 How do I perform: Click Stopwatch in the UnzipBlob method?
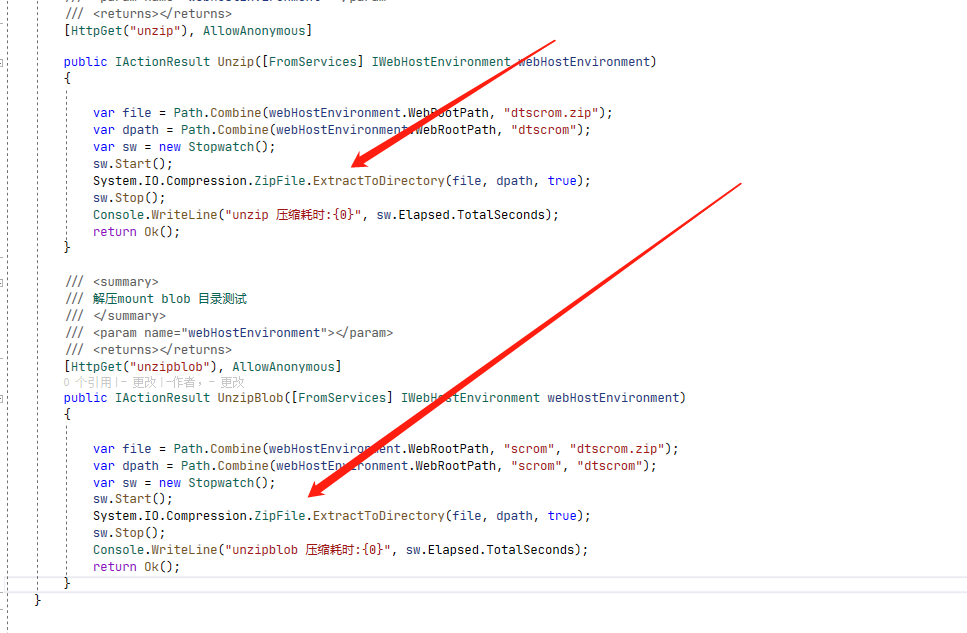pos(221,483)
